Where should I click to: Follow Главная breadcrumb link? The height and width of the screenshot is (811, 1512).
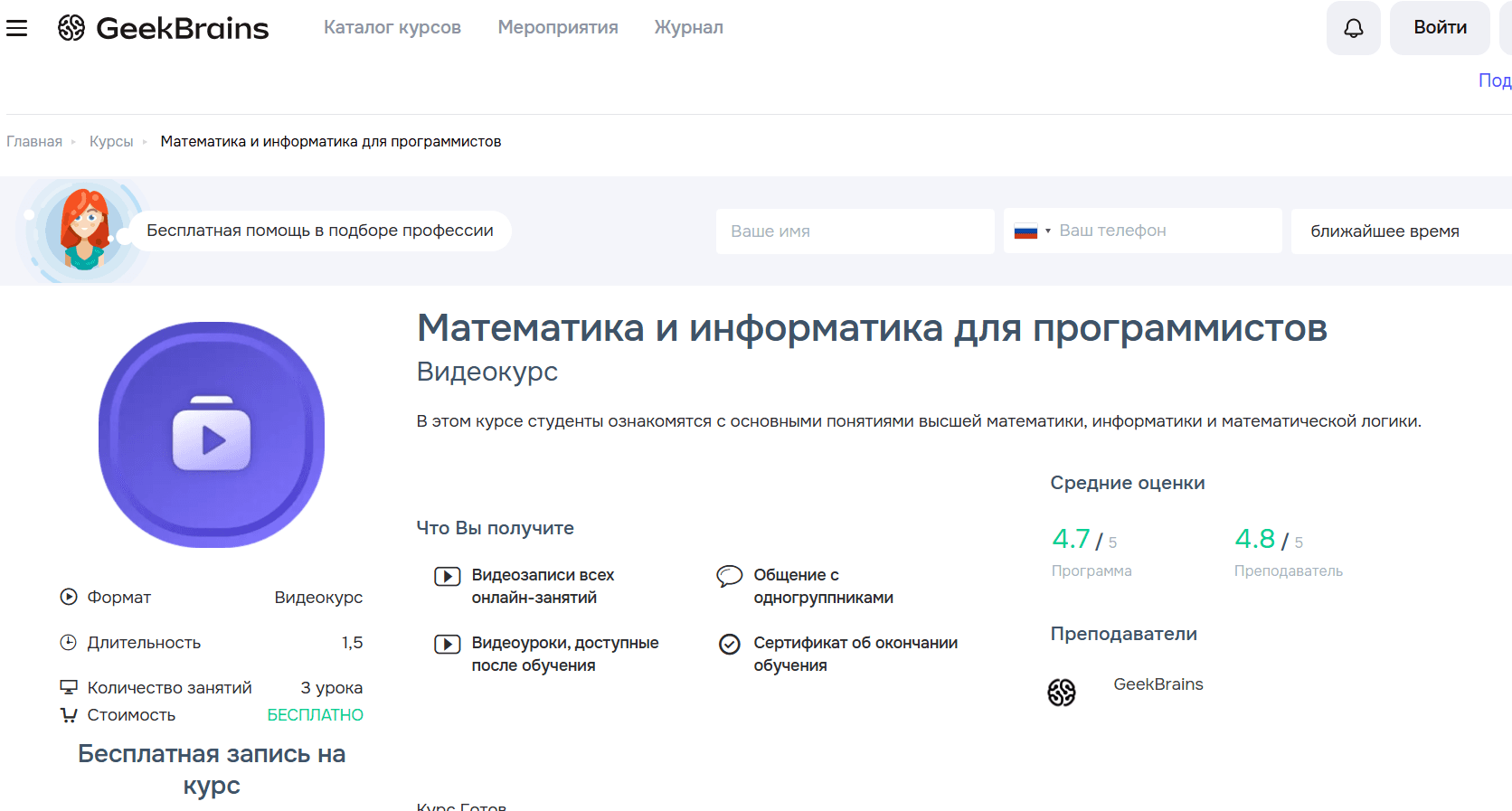click(34, 142)
